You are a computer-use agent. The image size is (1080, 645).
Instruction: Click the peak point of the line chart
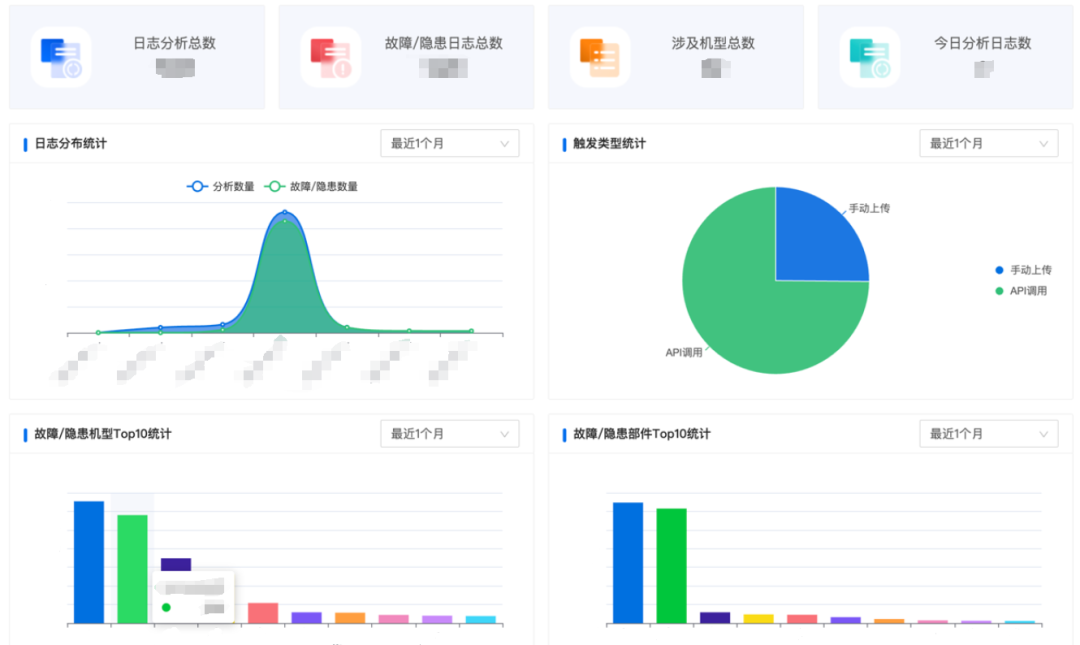pos(284,213)
